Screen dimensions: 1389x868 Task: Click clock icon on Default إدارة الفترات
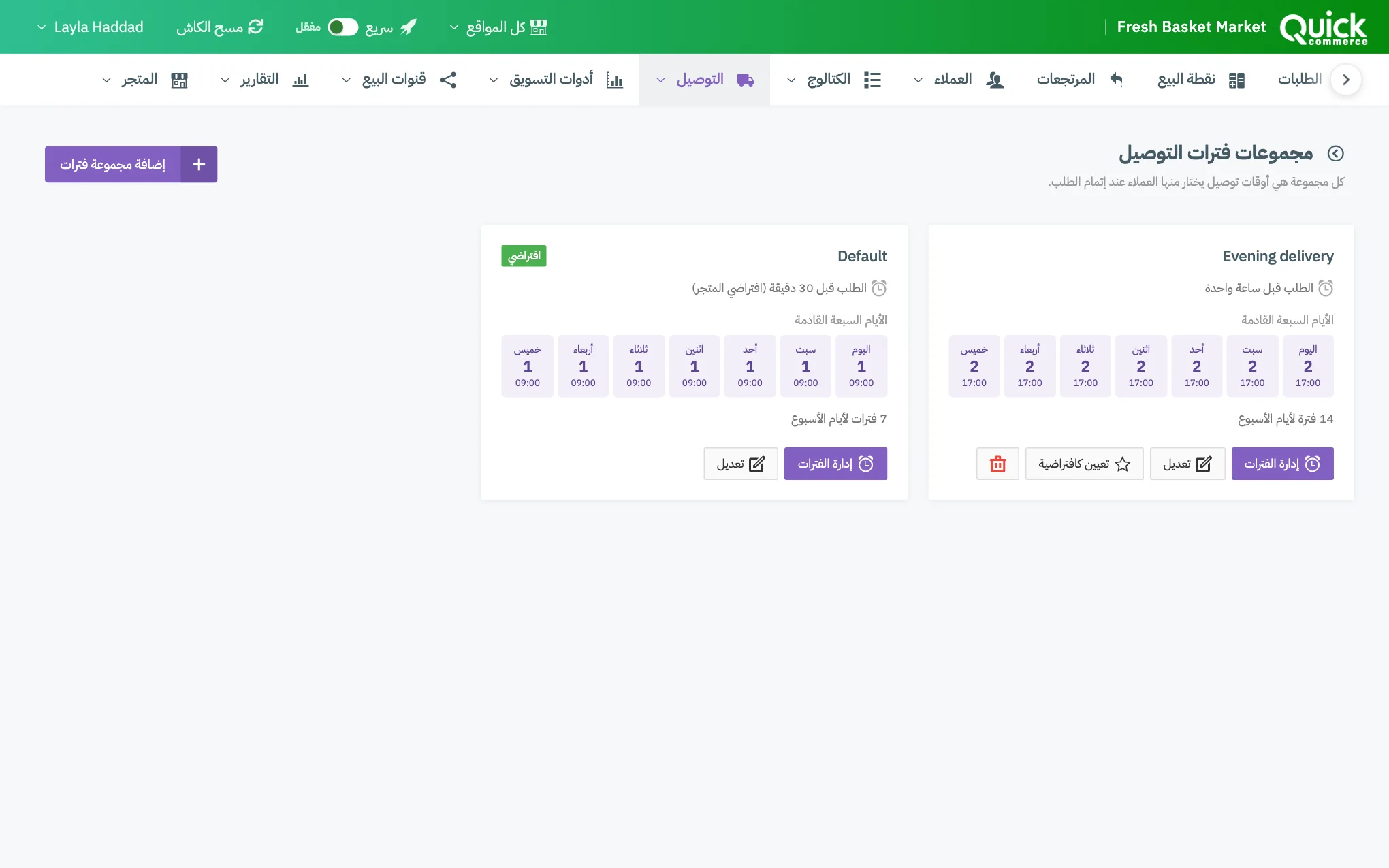[866, 464]
